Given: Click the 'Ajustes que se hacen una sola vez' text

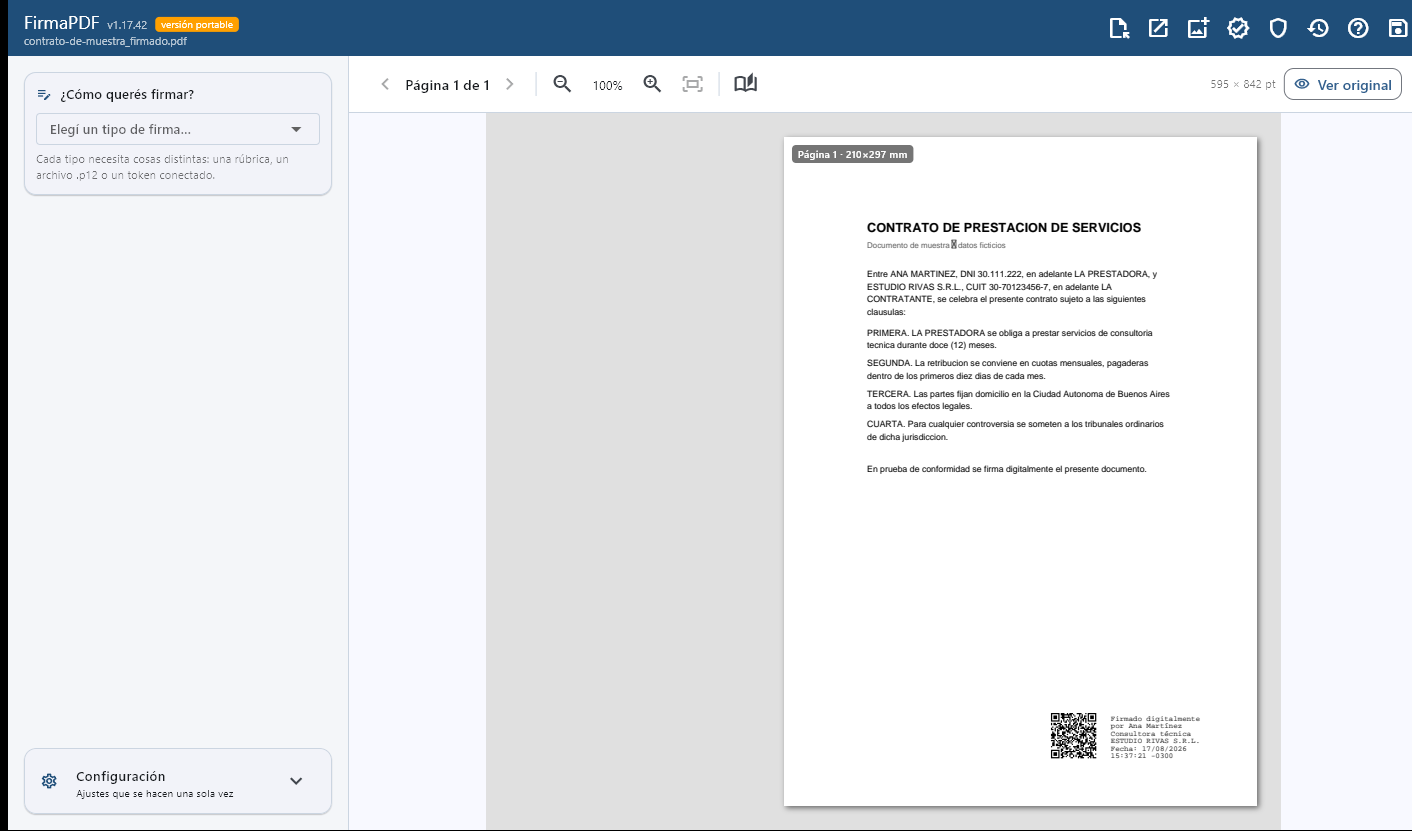Looking at the screenshot, I should click(x=155, y=794).
